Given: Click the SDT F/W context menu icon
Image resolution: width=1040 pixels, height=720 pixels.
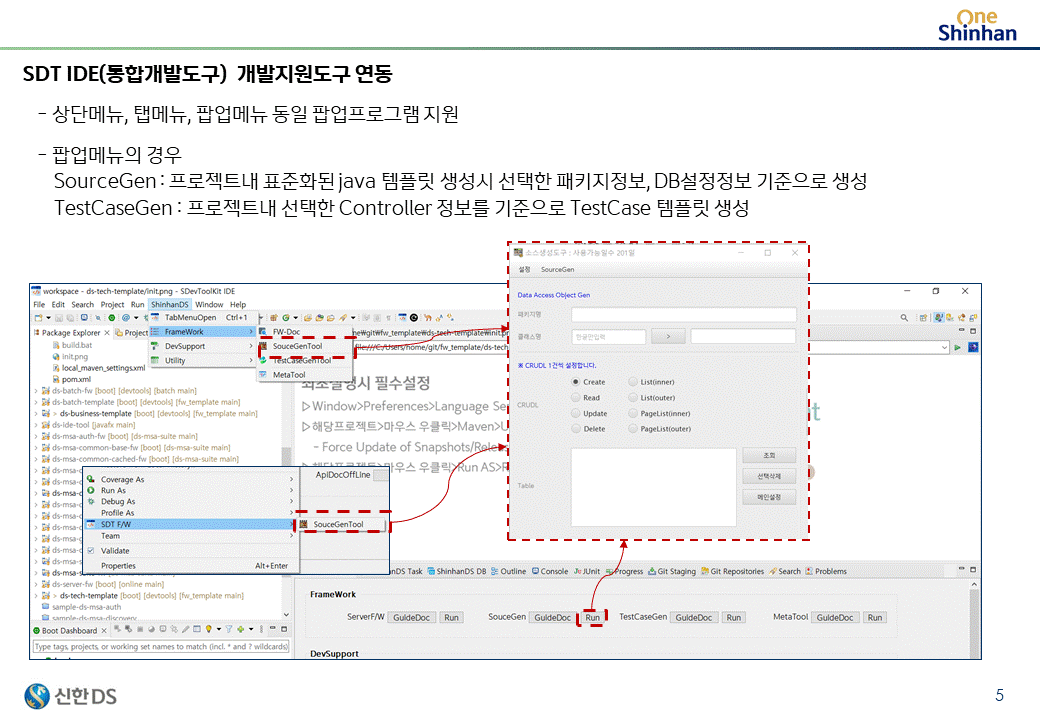Looking at the screenshot, I should [91, 524].
